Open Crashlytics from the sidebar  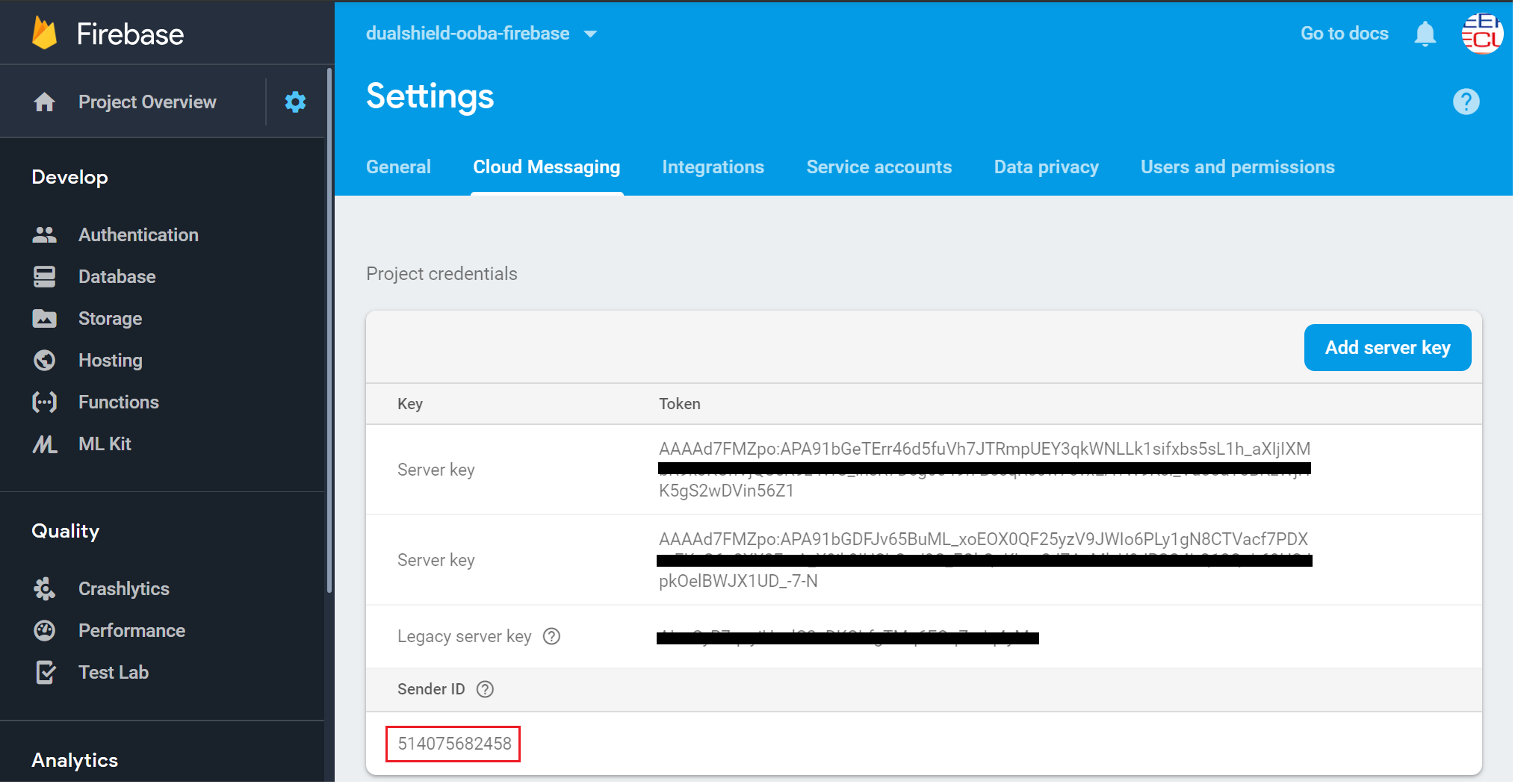tap(123, 589)
